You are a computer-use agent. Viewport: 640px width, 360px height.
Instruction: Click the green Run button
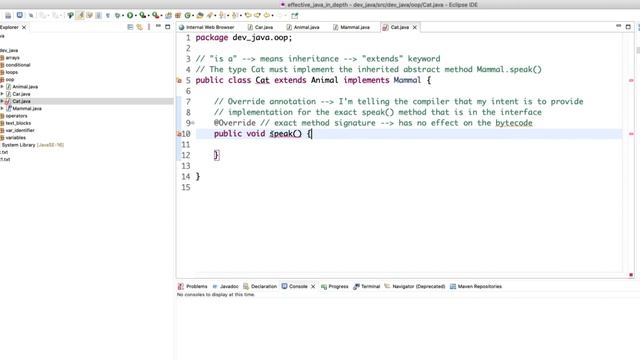click(x=130, y=15)
